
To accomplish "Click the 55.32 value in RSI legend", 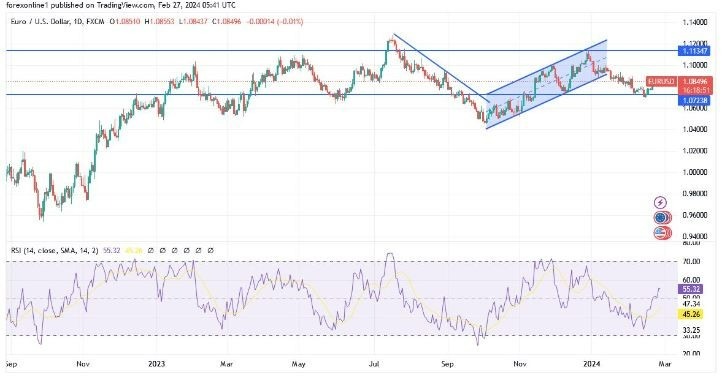I will click(112, 250).
